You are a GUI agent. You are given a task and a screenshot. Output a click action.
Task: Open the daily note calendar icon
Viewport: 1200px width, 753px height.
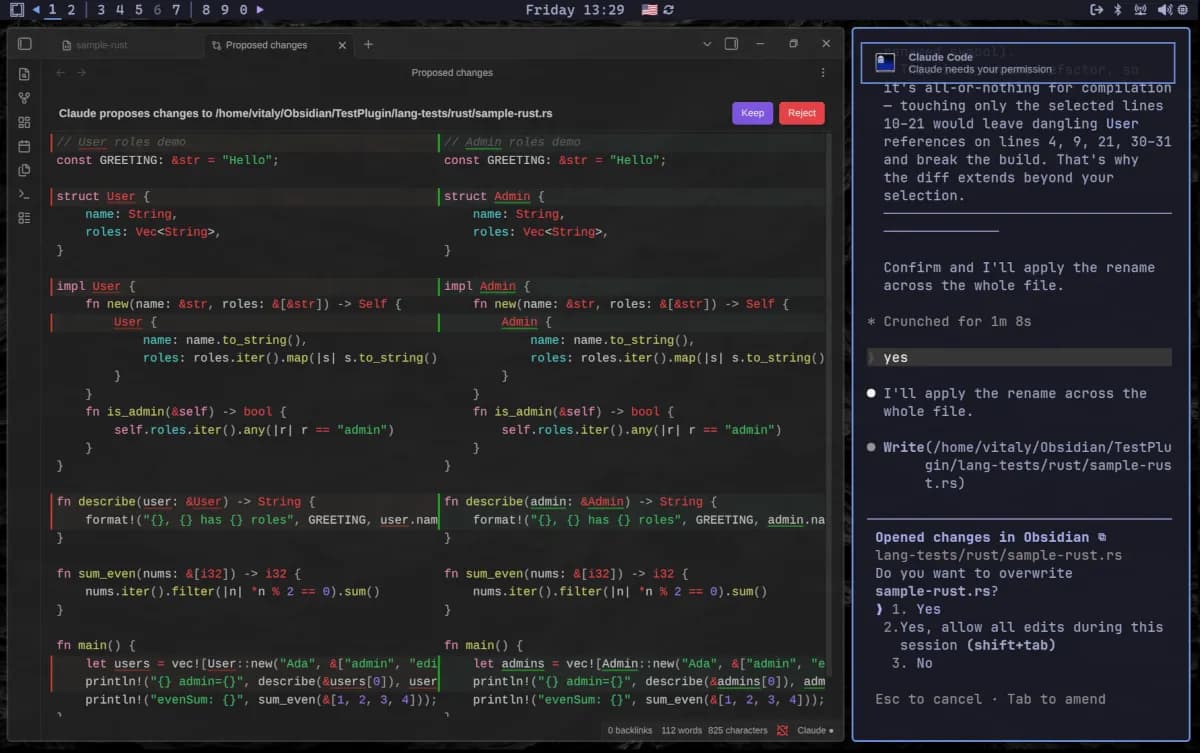point(24,146)
